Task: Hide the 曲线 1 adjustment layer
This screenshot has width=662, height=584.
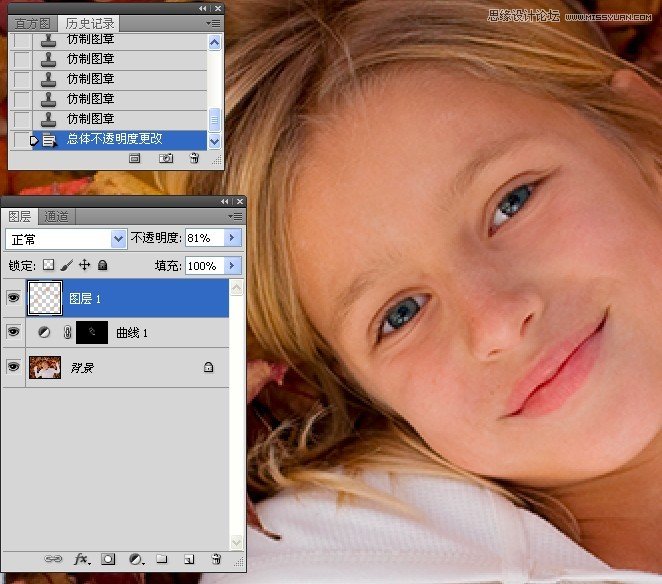Action: 14,333
